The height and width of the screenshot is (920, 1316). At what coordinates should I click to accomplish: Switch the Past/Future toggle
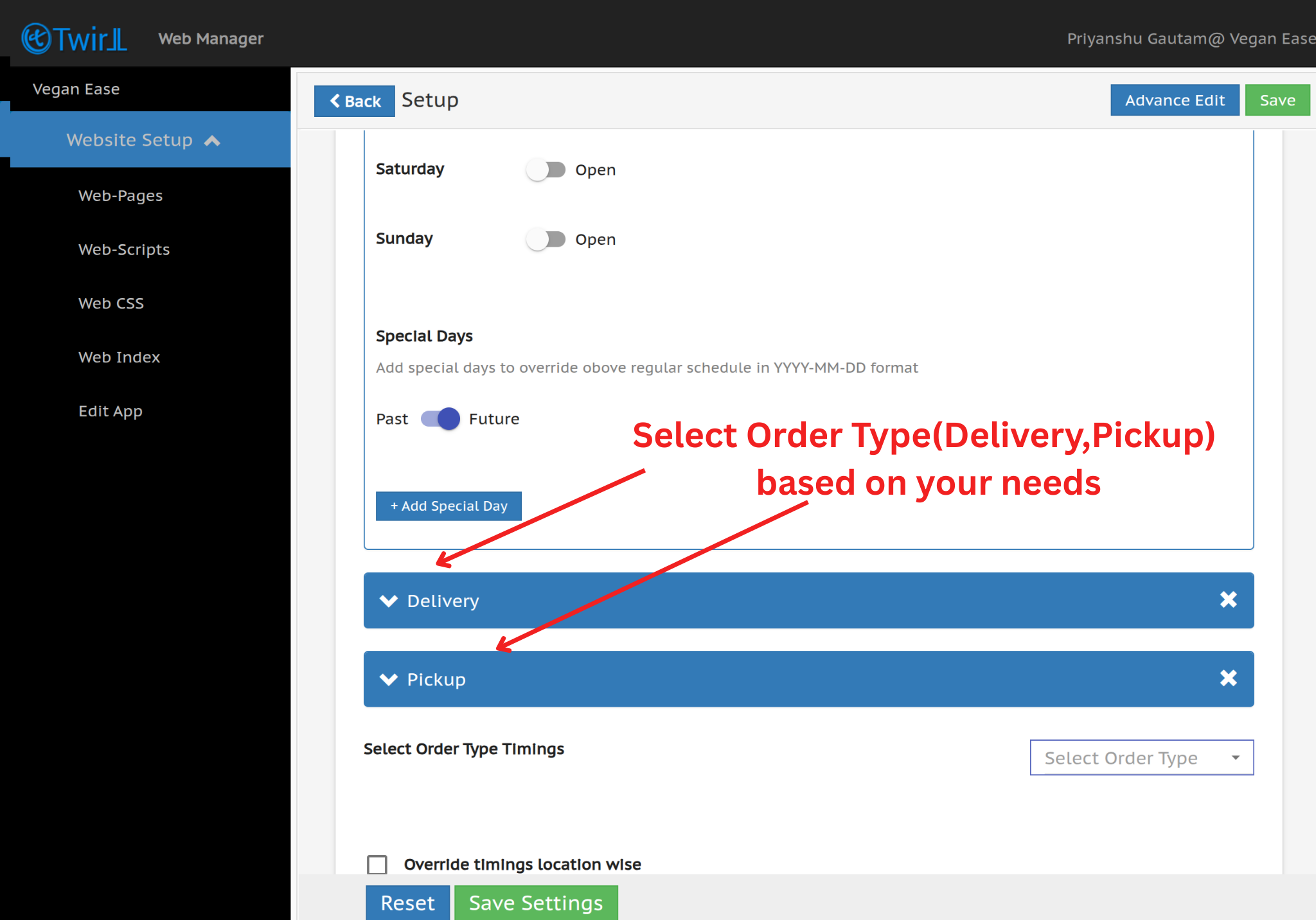(440, 419)
